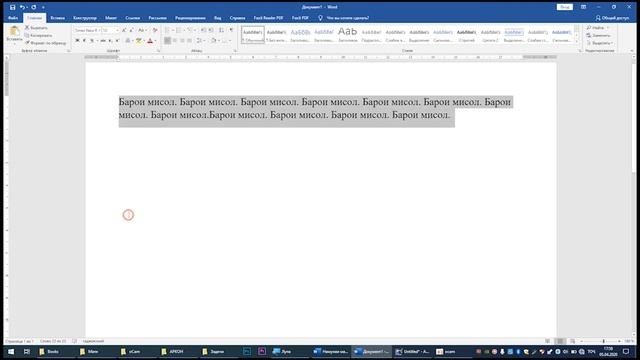Redo the last action
This screenshot has height=360, width=640.
point(33,7)
